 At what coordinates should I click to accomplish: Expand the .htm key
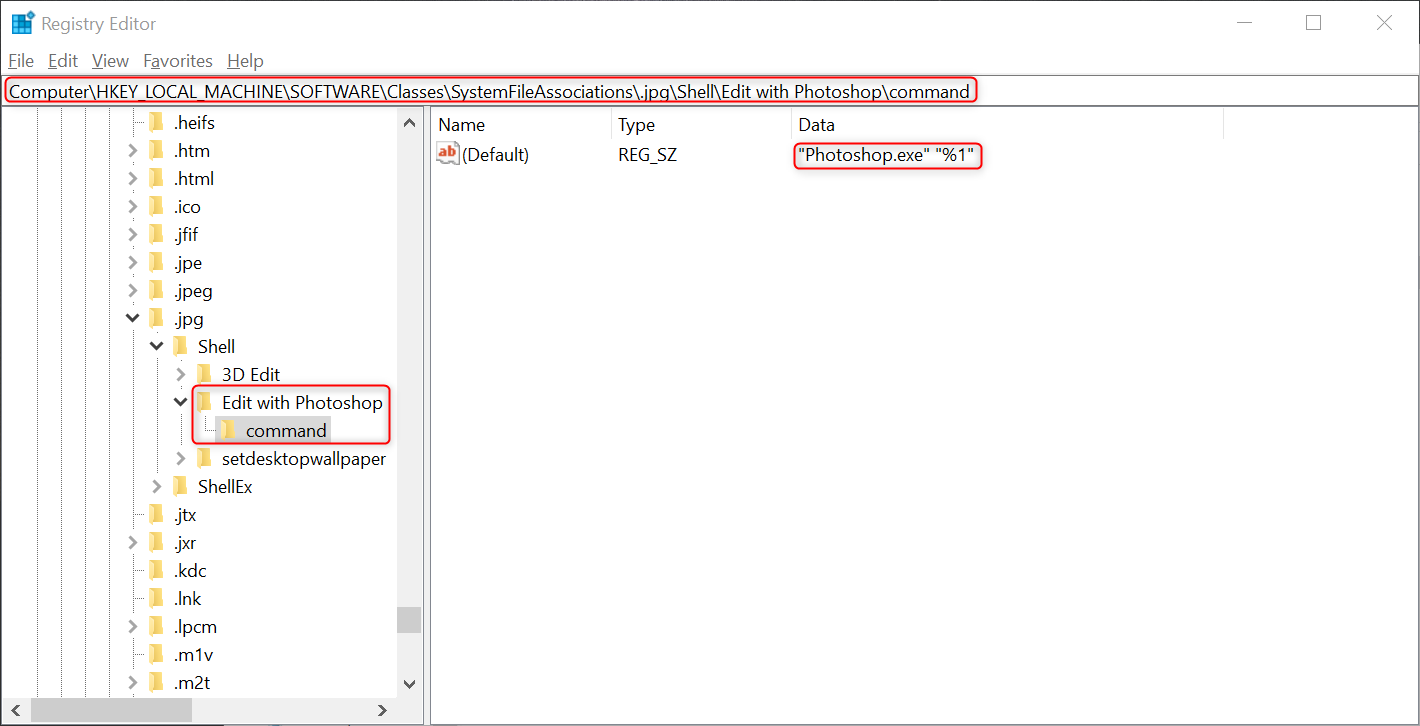coord(133,151)
